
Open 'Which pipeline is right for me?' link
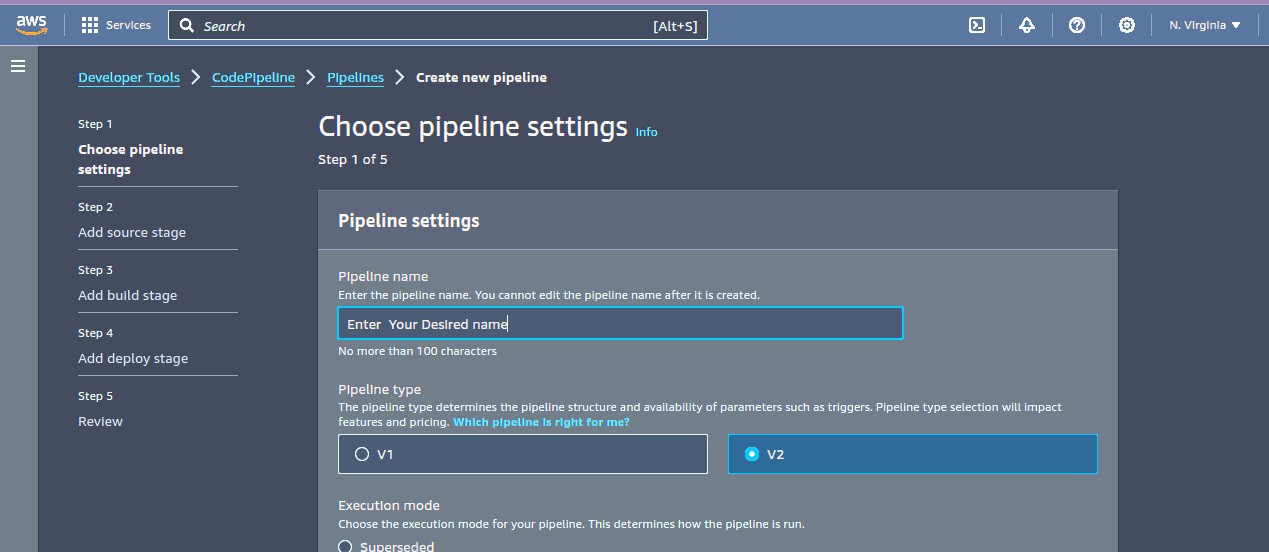pyautogui.click(x=541, y=423)
